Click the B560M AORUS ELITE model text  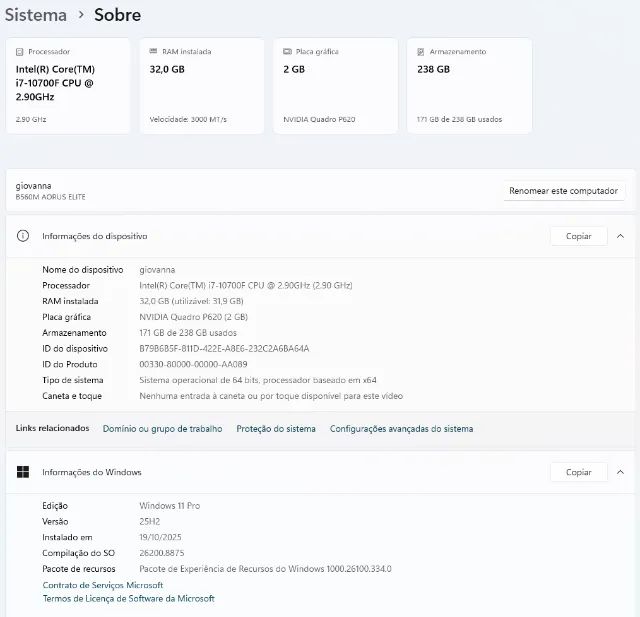pos(51,197)
